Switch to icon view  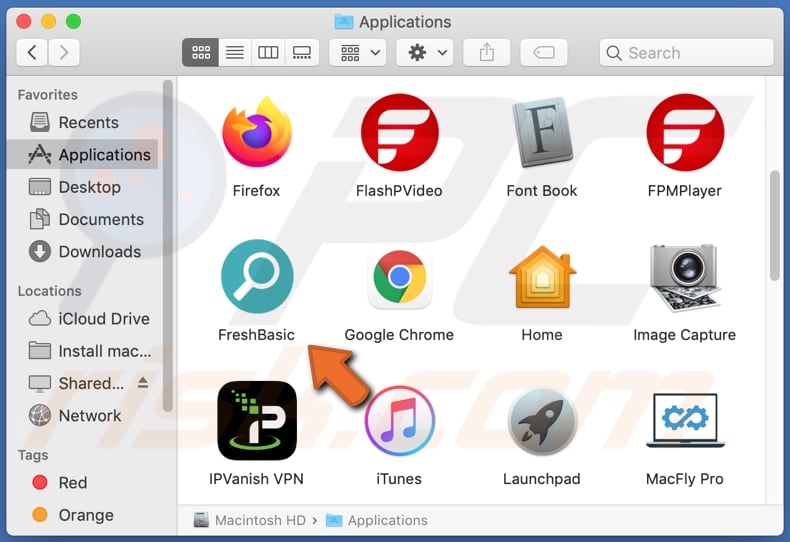click(201, 52)
